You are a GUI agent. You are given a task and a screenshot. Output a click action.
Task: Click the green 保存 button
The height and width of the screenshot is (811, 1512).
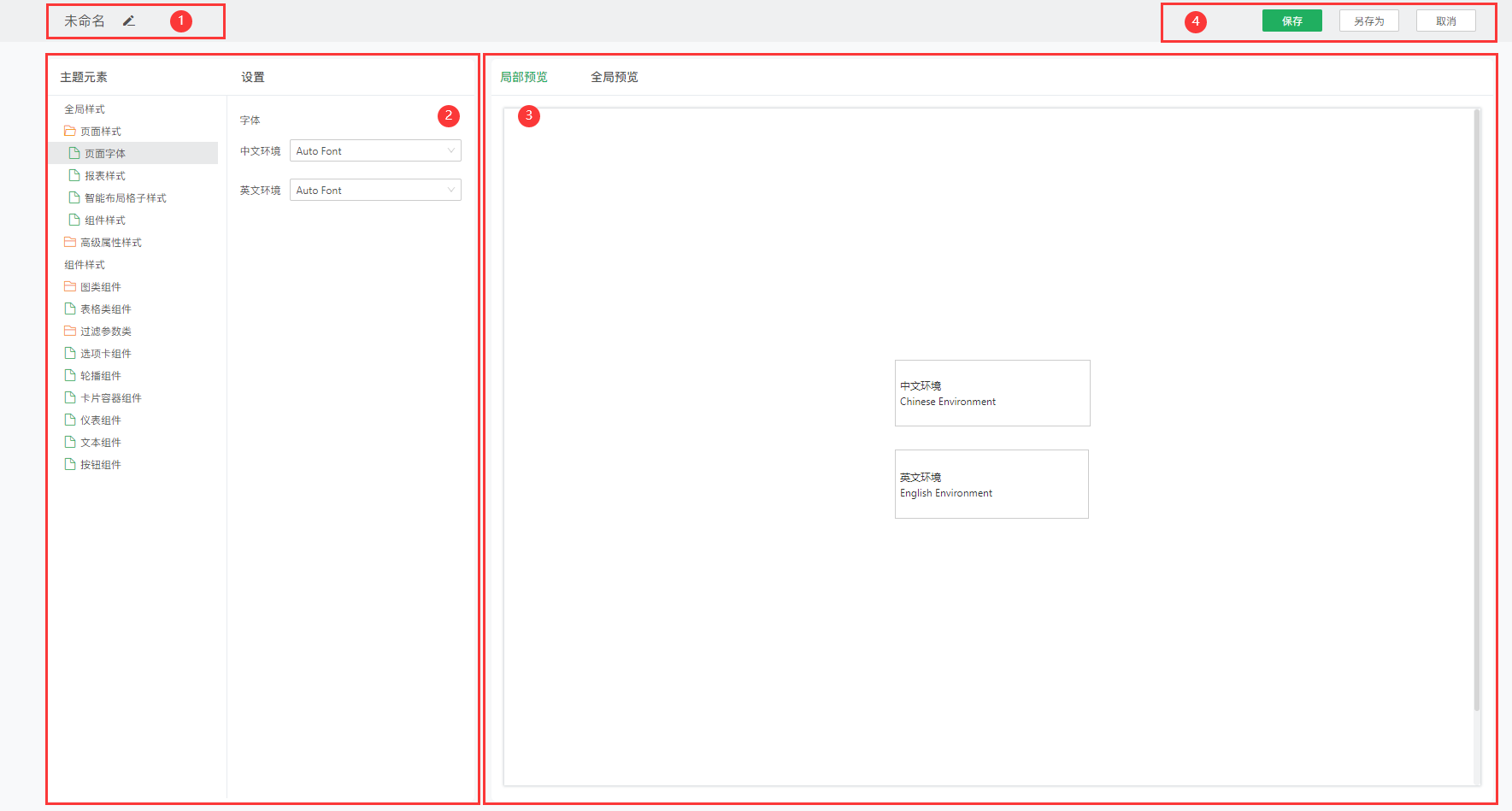(x=1291, y=21)
